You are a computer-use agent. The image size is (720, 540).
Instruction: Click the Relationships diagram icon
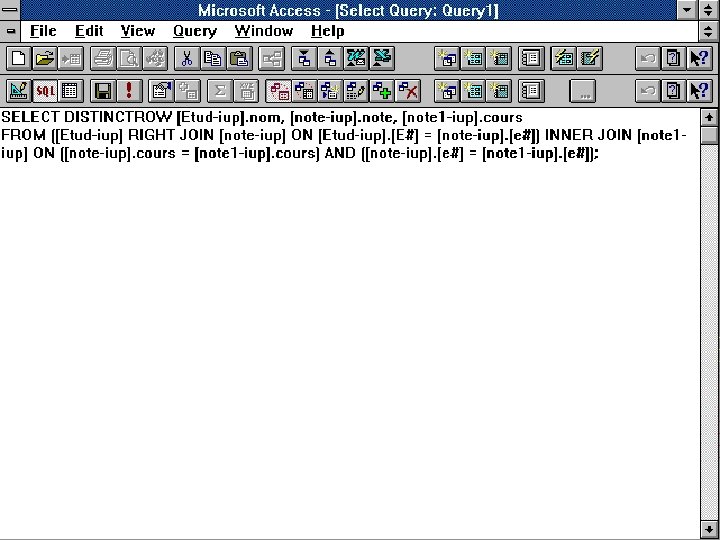click(271, 58)
